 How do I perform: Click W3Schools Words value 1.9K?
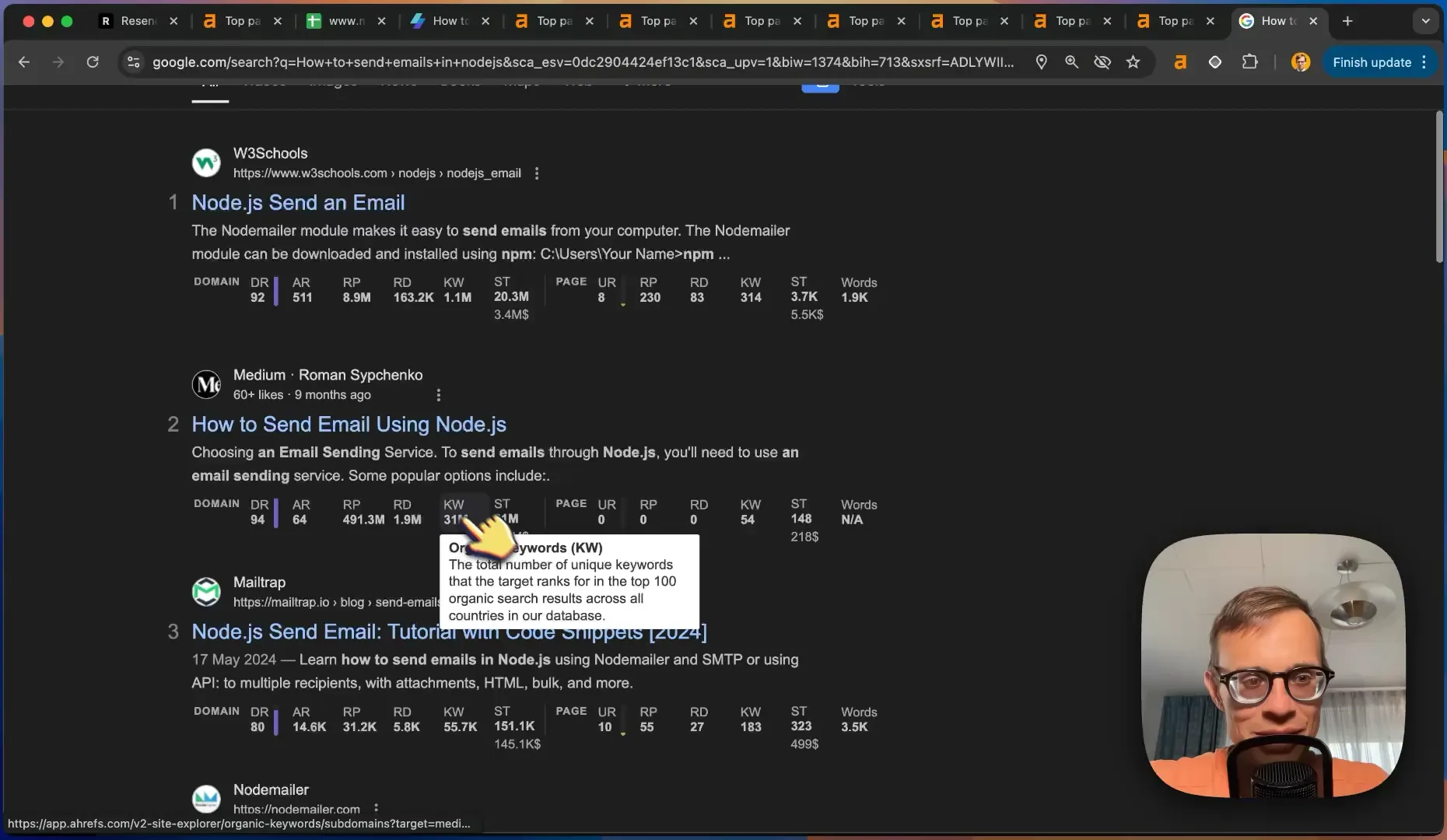854,298
